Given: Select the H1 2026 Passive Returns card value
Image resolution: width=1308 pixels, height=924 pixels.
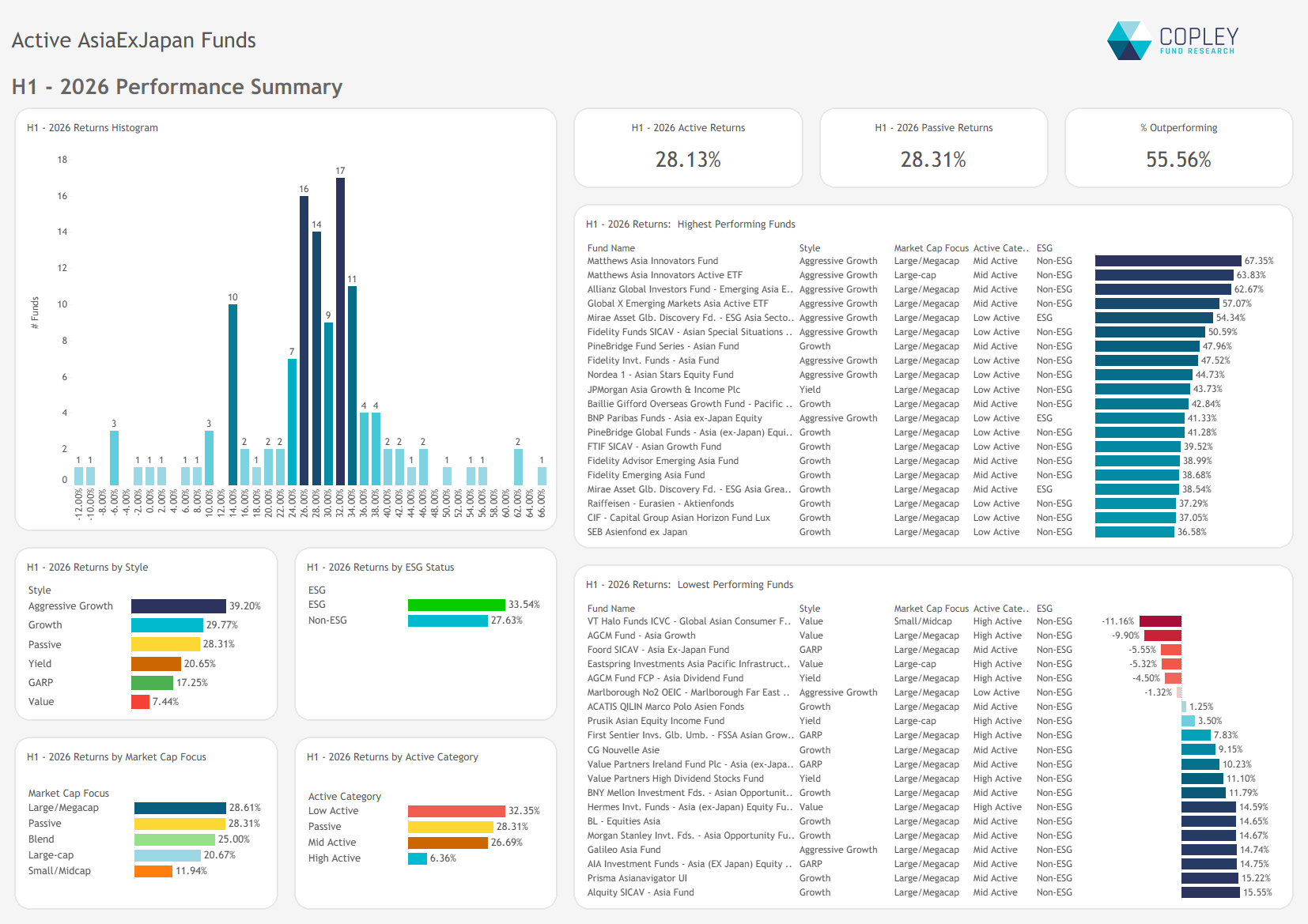Looking at the screenshot, I should point(933,160).
